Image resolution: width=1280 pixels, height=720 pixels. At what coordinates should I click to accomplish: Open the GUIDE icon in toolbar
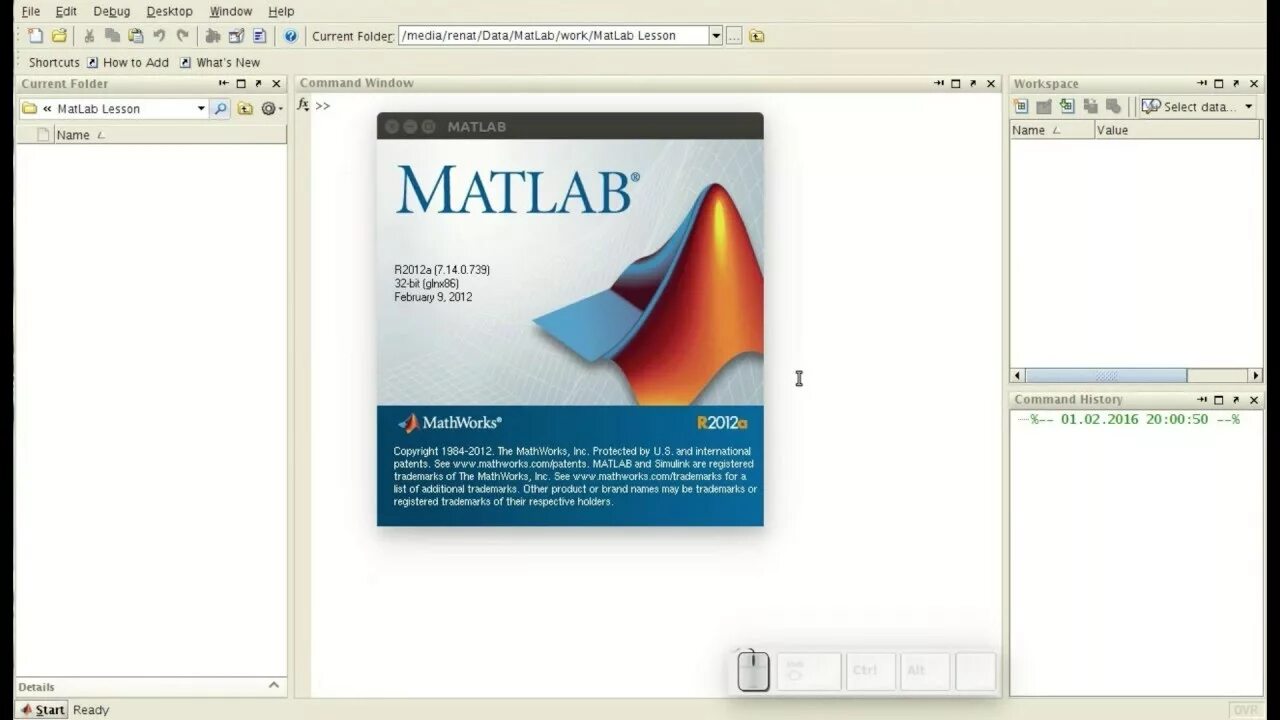click(x=236, y=36)
